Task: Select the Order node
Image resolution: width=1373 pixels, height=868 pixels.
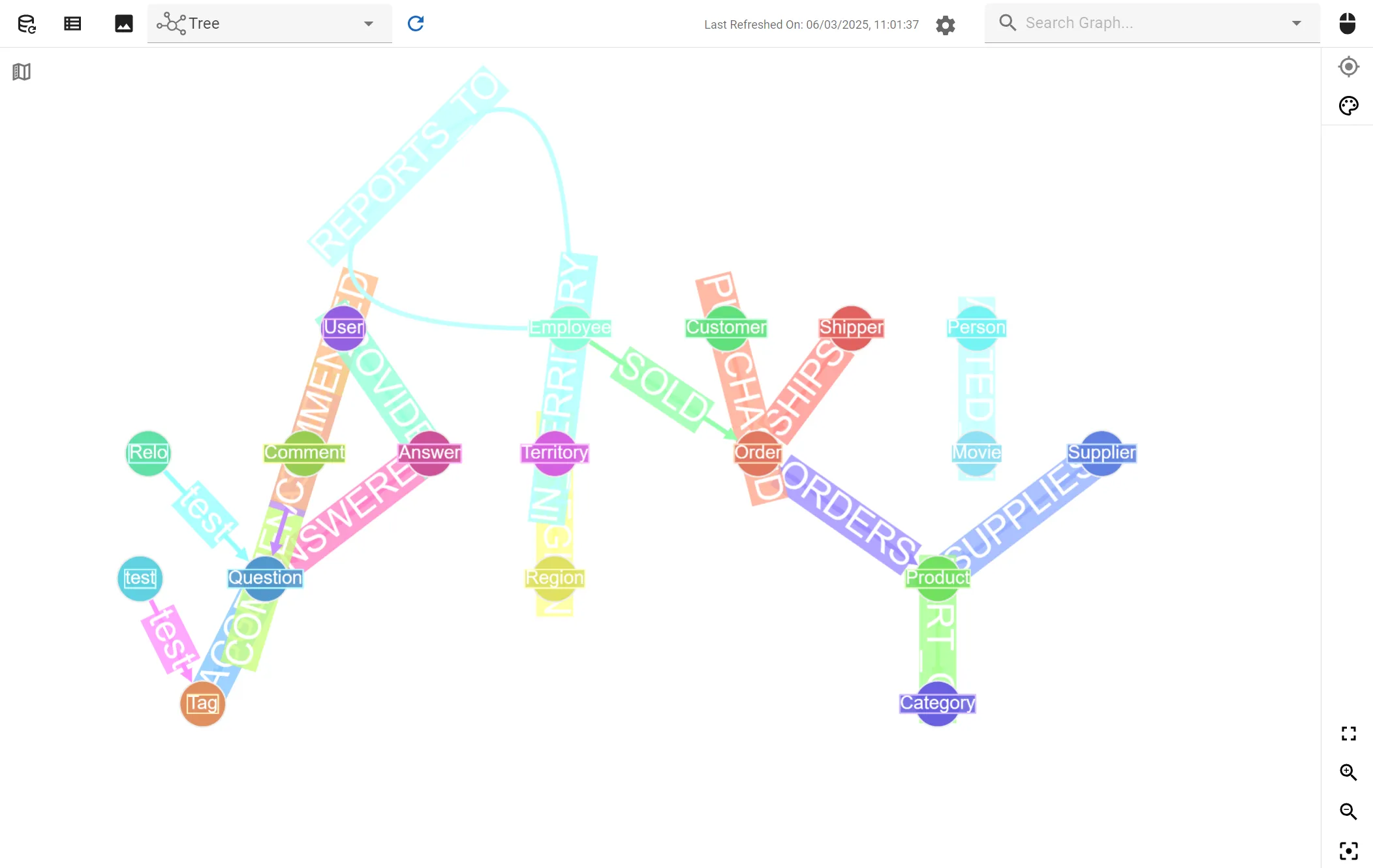Action: (758, 452)
